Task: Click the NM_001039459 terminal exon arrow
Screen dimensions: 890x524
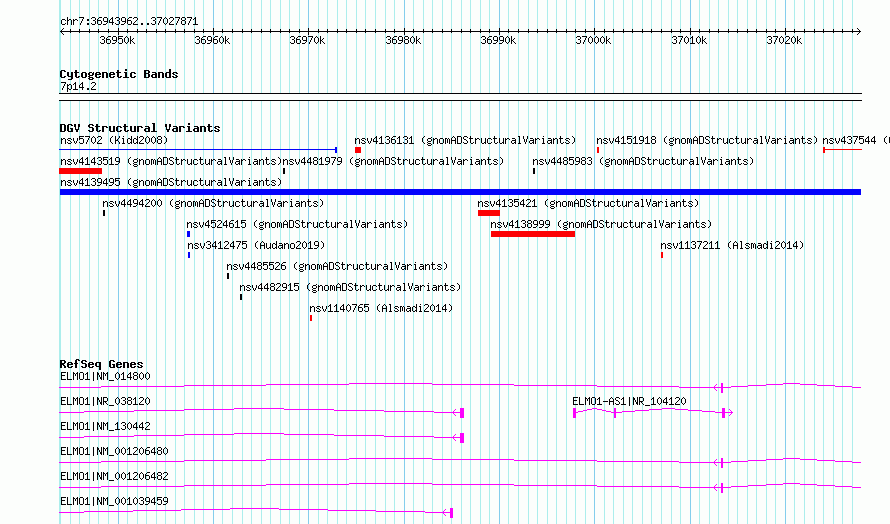Action: (448, 513)
